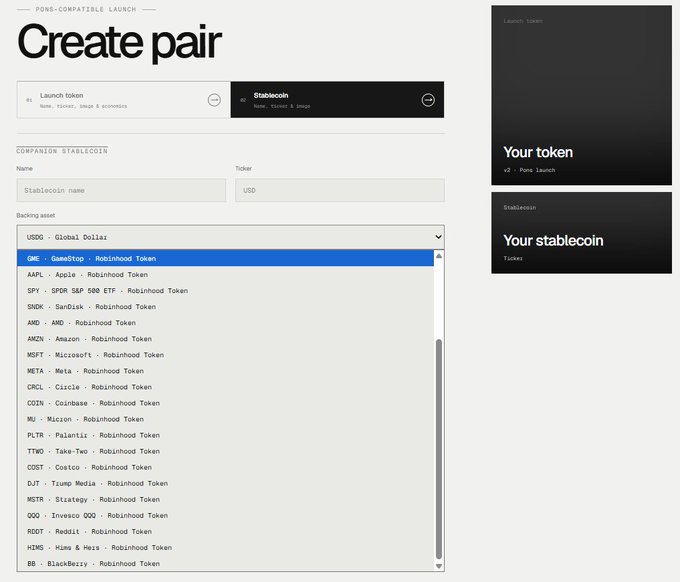Pick PLTR · Palantir option
Viewport: 680px width, 582px height.
point(226,435)
